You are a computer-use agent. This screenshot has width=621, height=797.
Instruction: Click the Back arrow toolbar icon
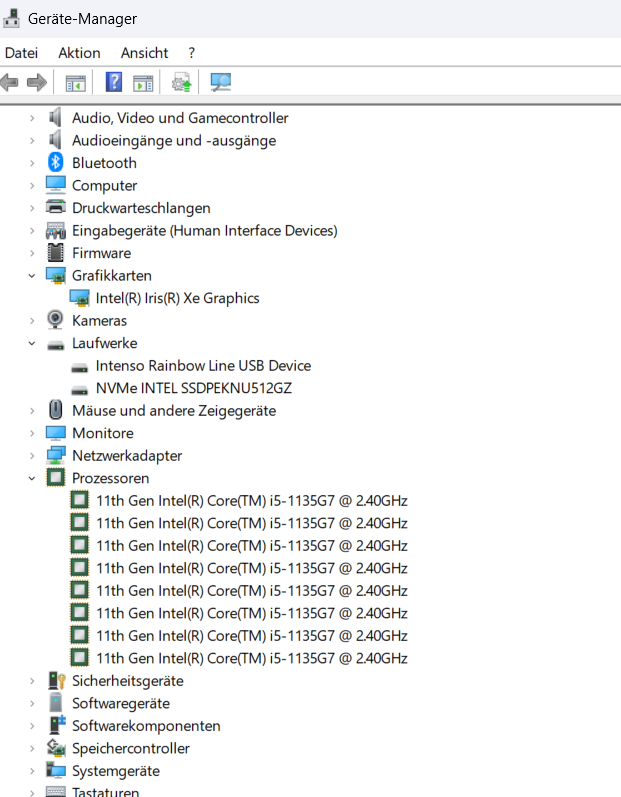9,82
